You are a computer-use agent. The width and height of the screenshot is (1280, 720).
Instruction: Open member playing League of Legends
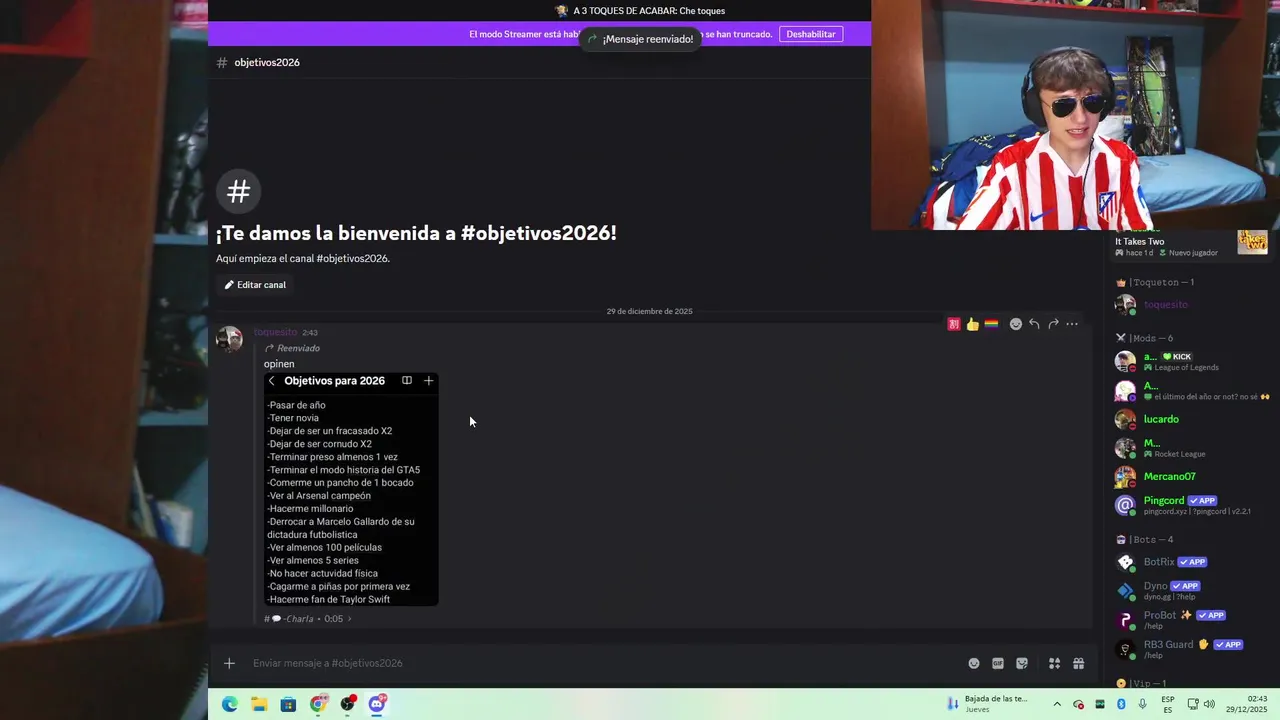pyautogui.click(x=1190, y=361)
